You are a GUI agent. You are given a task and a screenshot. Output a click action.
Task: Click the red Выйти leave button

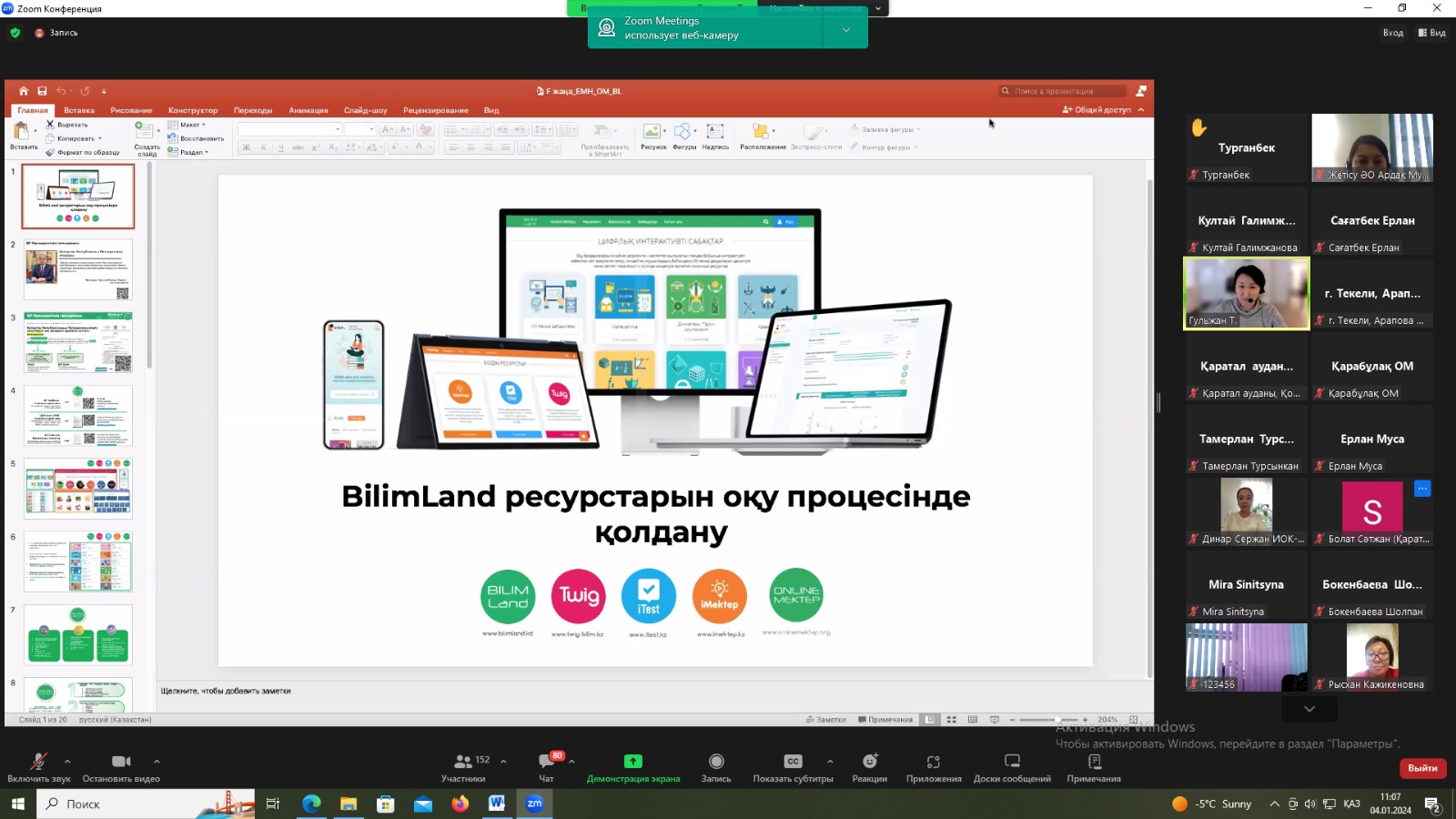1422,768
